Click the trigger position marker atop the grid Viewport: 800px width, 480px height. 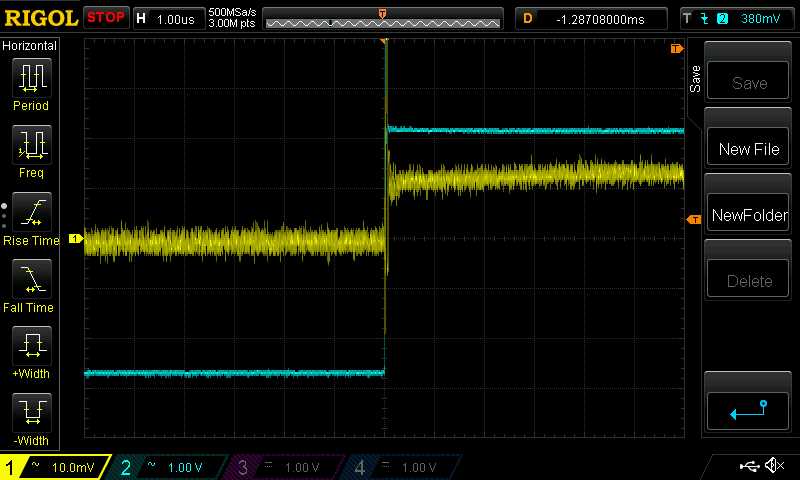384,41
